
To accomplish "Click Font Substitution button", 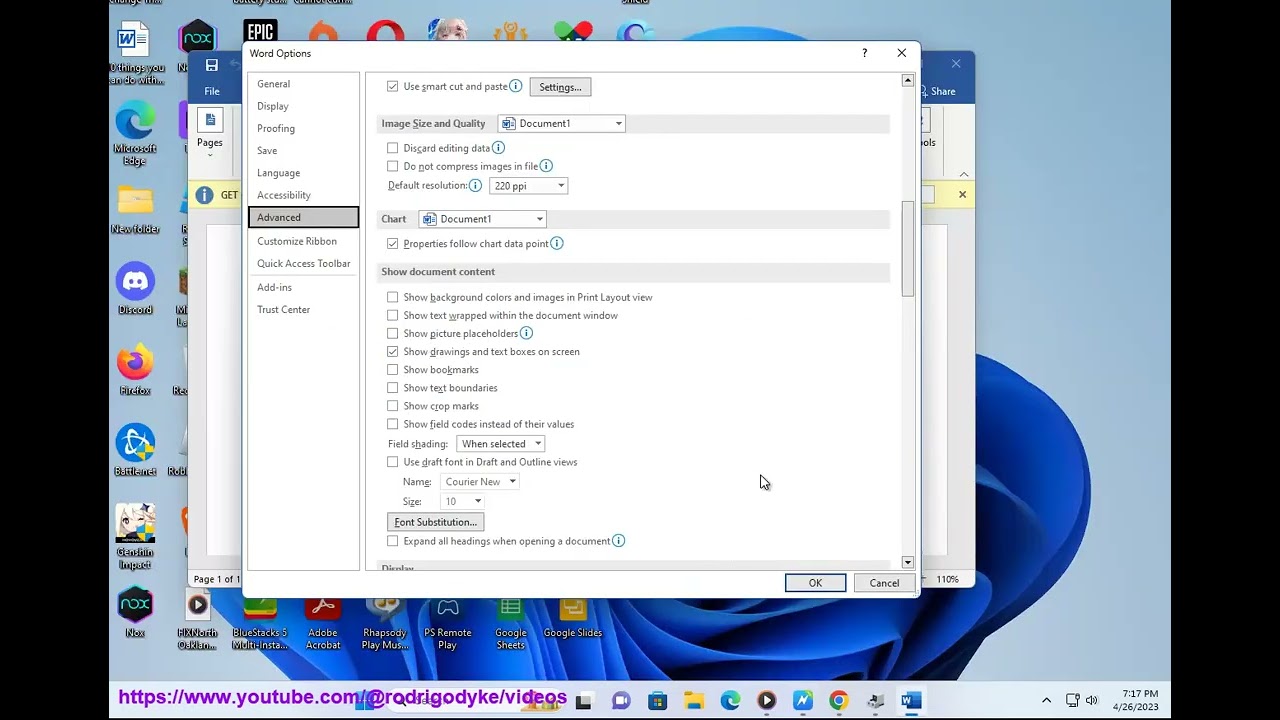I will click(x=435, y=522).
